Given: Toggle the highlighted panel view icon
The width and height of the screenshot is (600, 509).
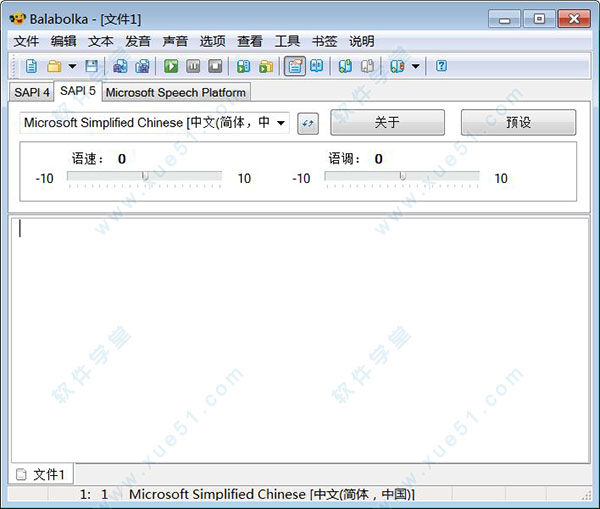Looking at the screenshot, I should coord(295,66).
